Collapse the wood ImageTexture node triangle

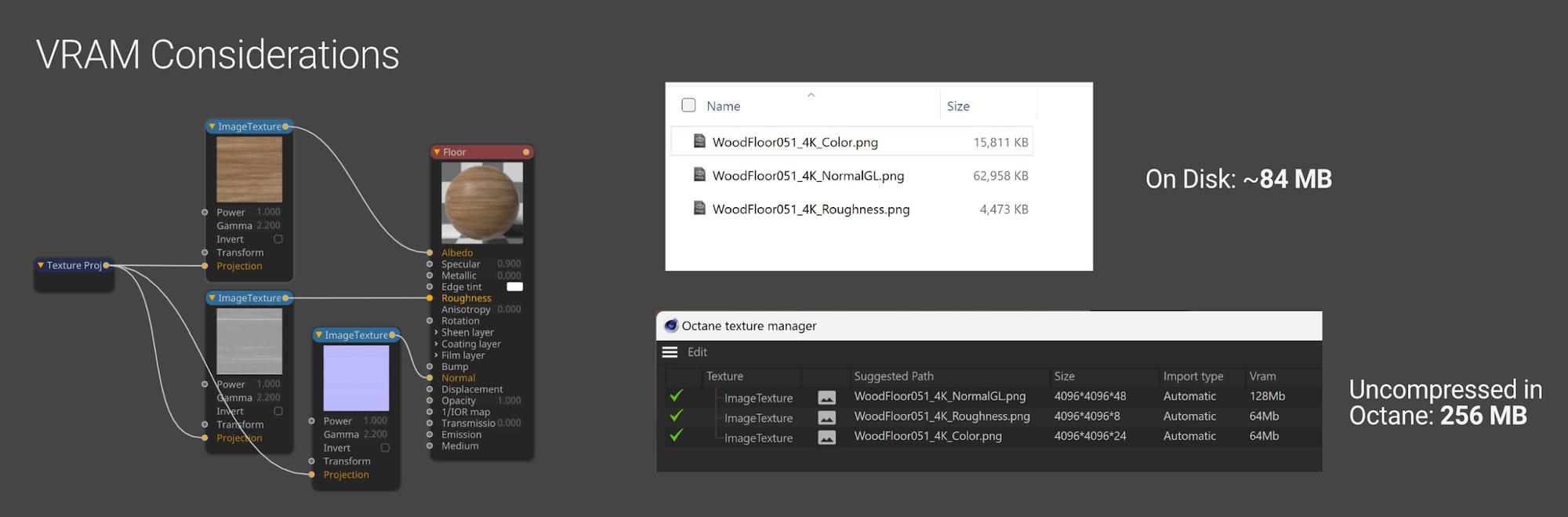[x=212, y=126]
